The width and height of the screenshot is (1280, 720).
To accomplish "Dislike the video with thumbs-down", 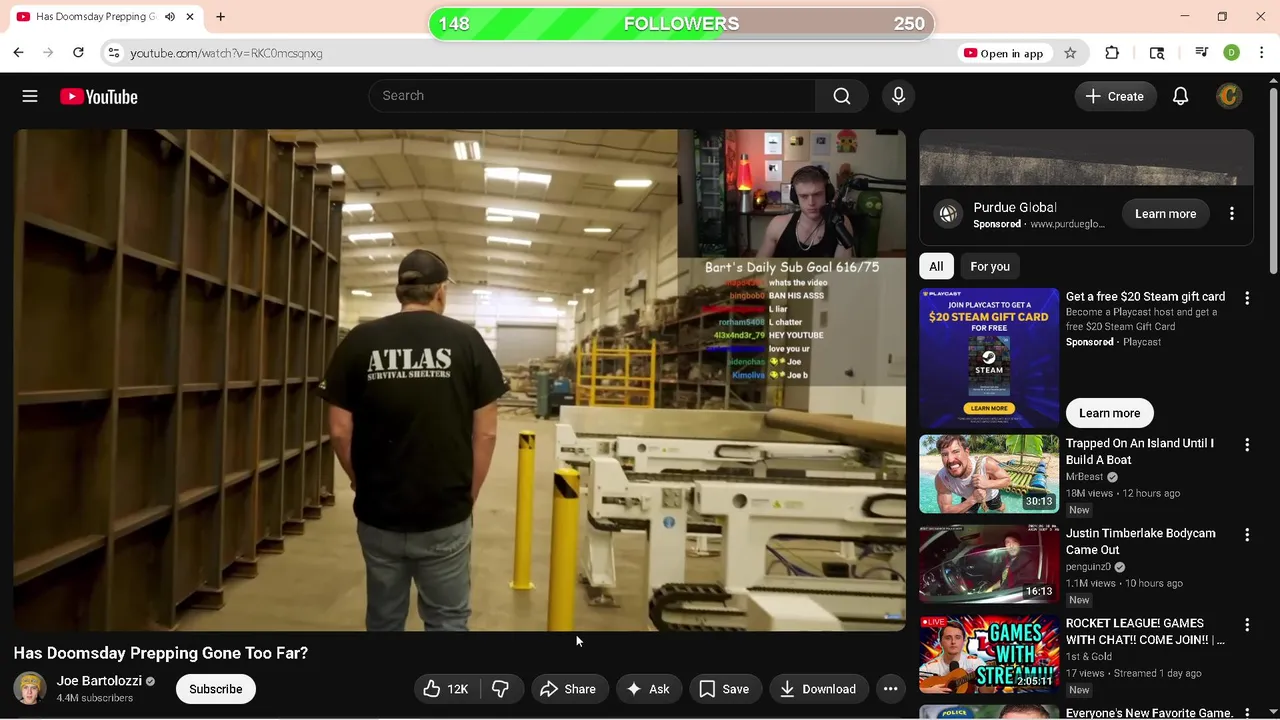I will (x=500, y=689).
